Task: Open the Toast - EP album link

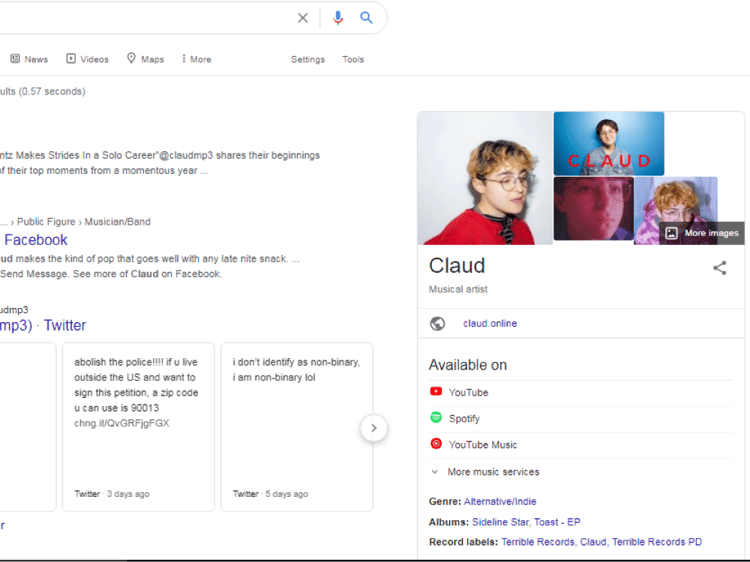Action: (557, 522)
